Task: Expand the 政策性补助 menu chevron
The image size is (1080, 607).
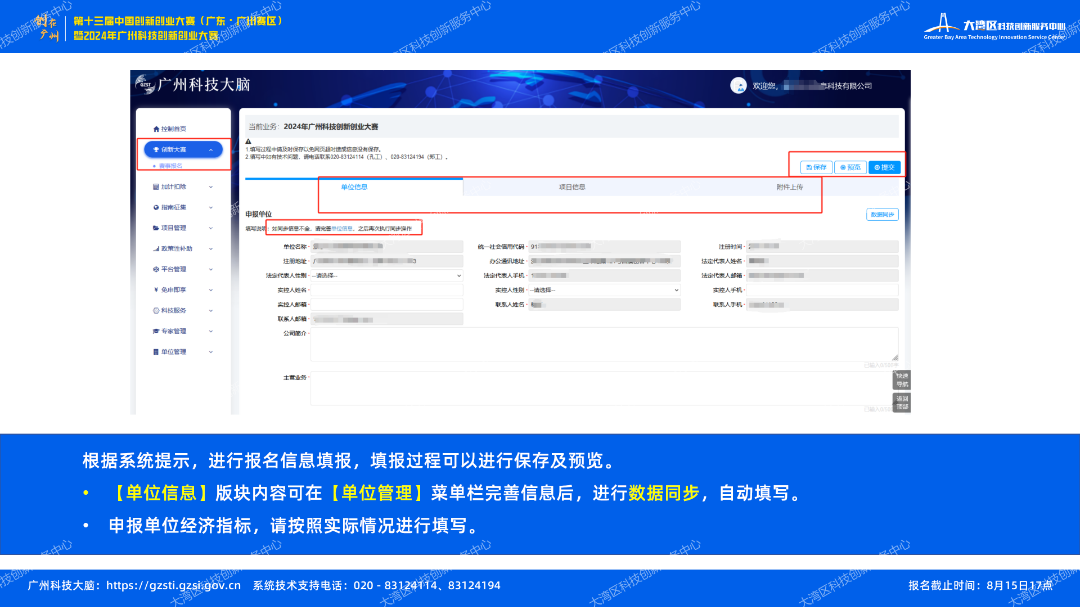Action: [x=211, y=249]
